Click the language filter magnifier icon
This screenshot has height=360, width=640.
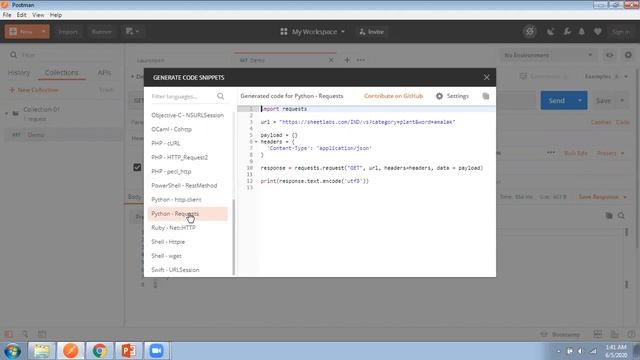[220, 96]
